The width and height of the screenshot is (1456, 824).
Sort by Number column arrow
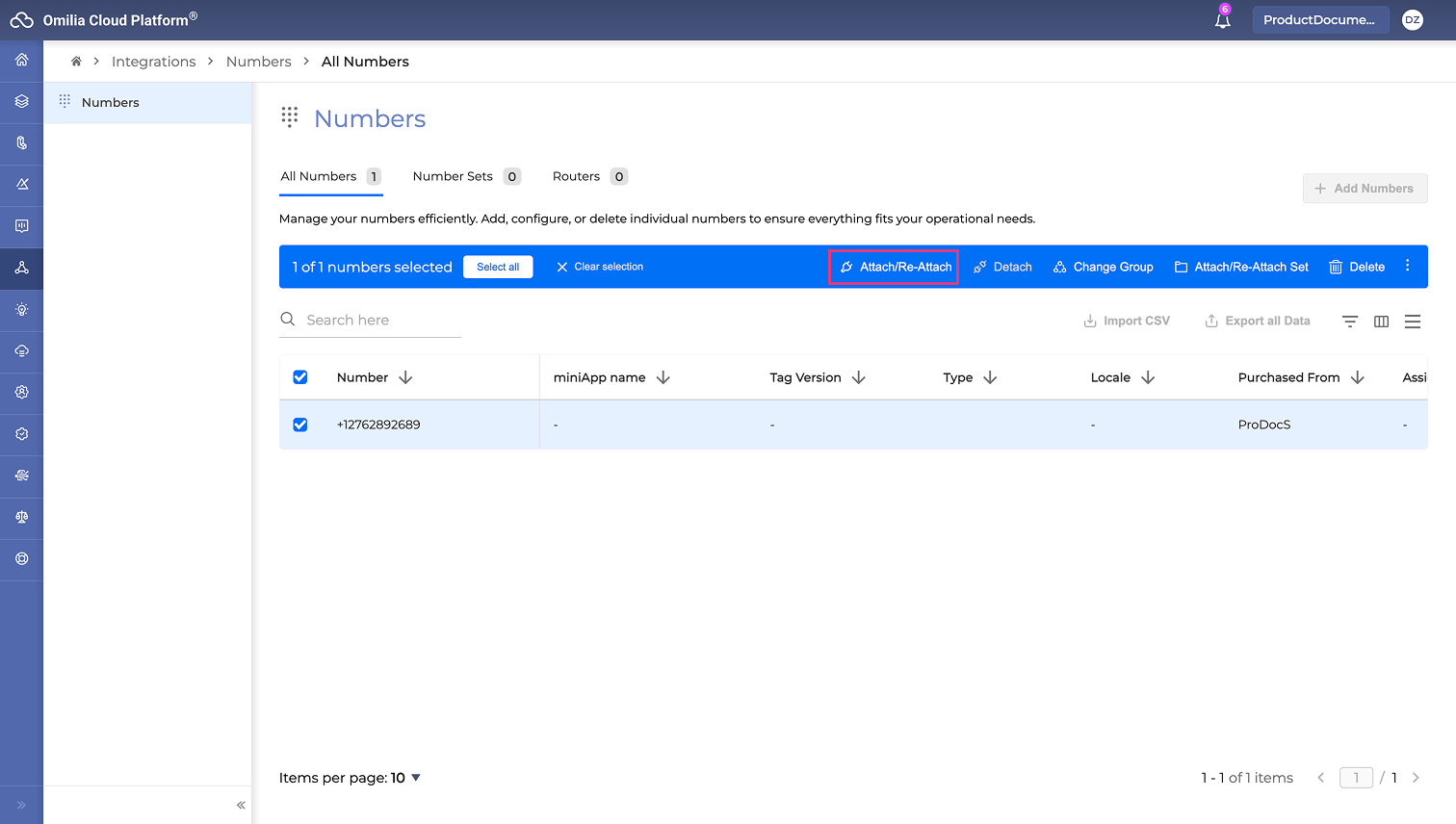[x=405, y=377]
